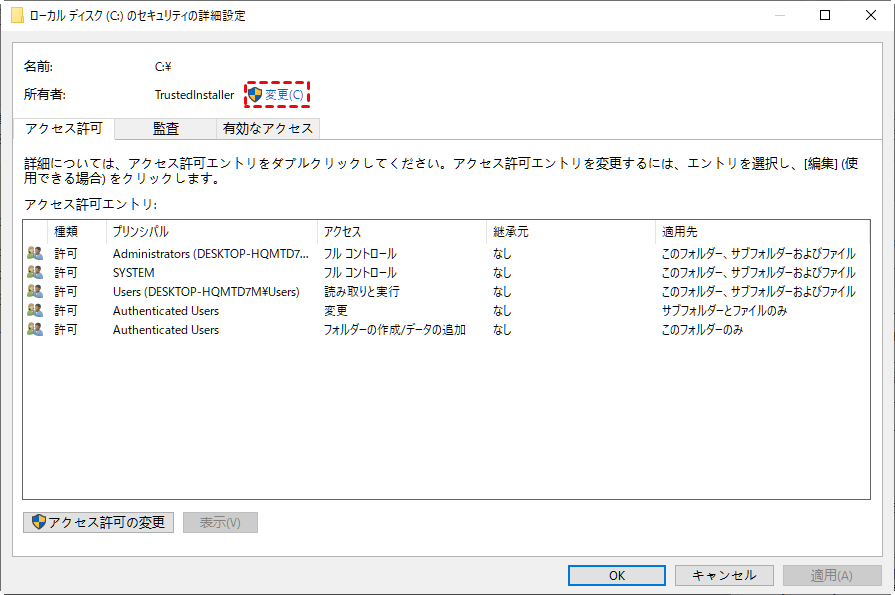Select the SYSTEM principal entry
The image size is (895, 595).
(x=134, y=272)
